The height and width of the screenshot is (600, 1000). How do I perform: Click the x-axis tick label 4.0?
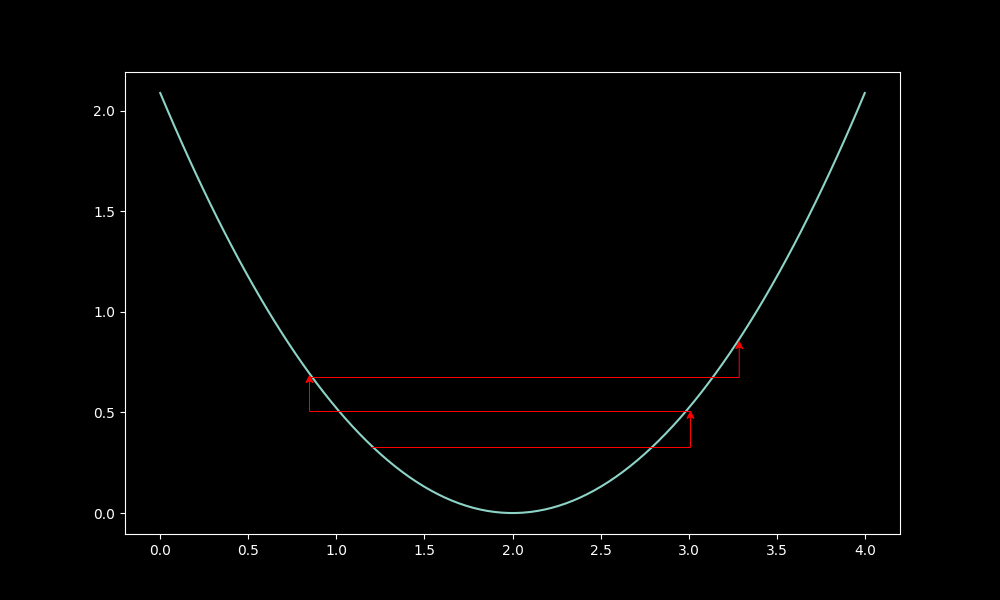point(865,550)
